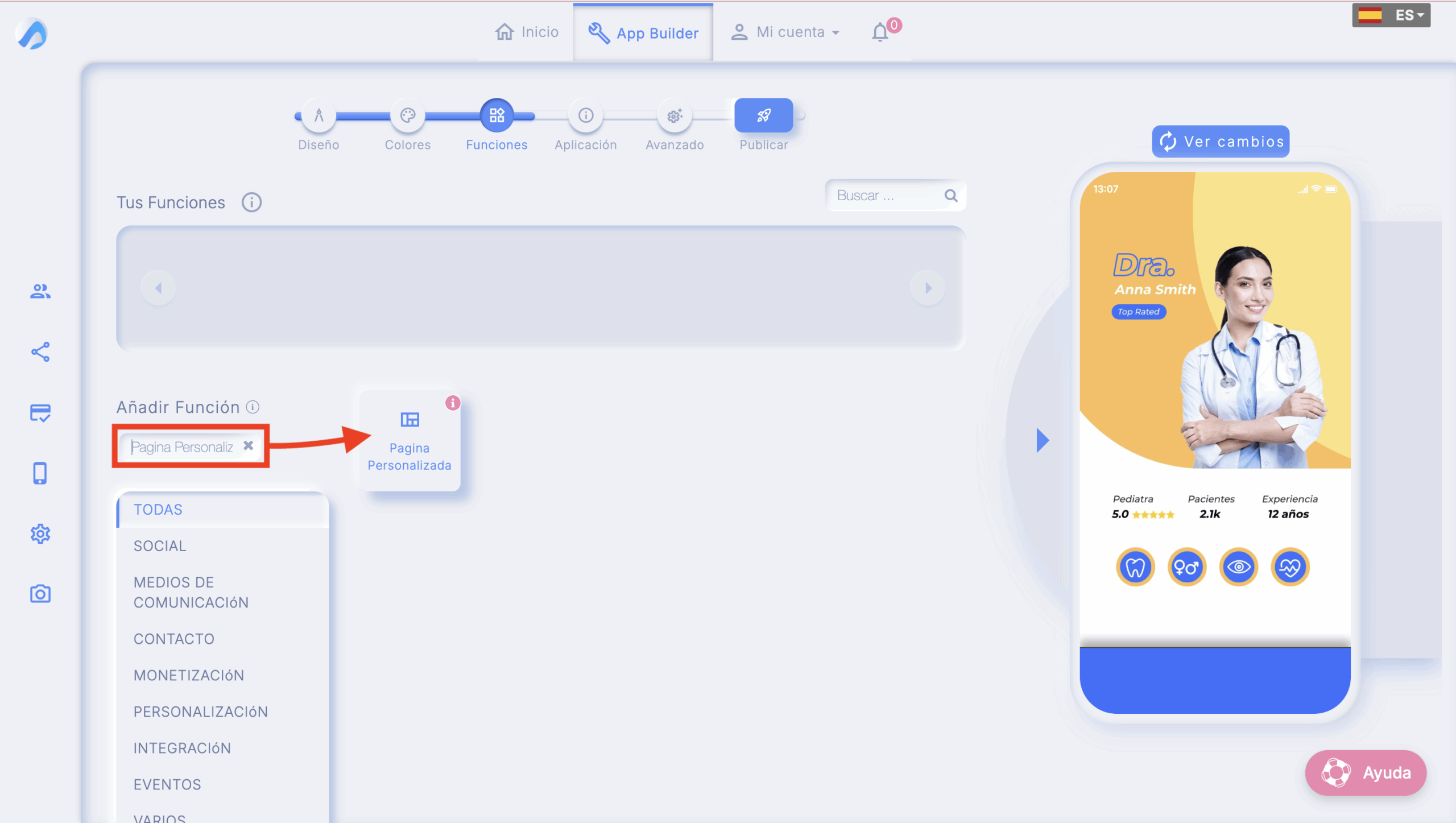
Task: Open the camera screenshot icon in sidebar
Action: tap(40, 594)
